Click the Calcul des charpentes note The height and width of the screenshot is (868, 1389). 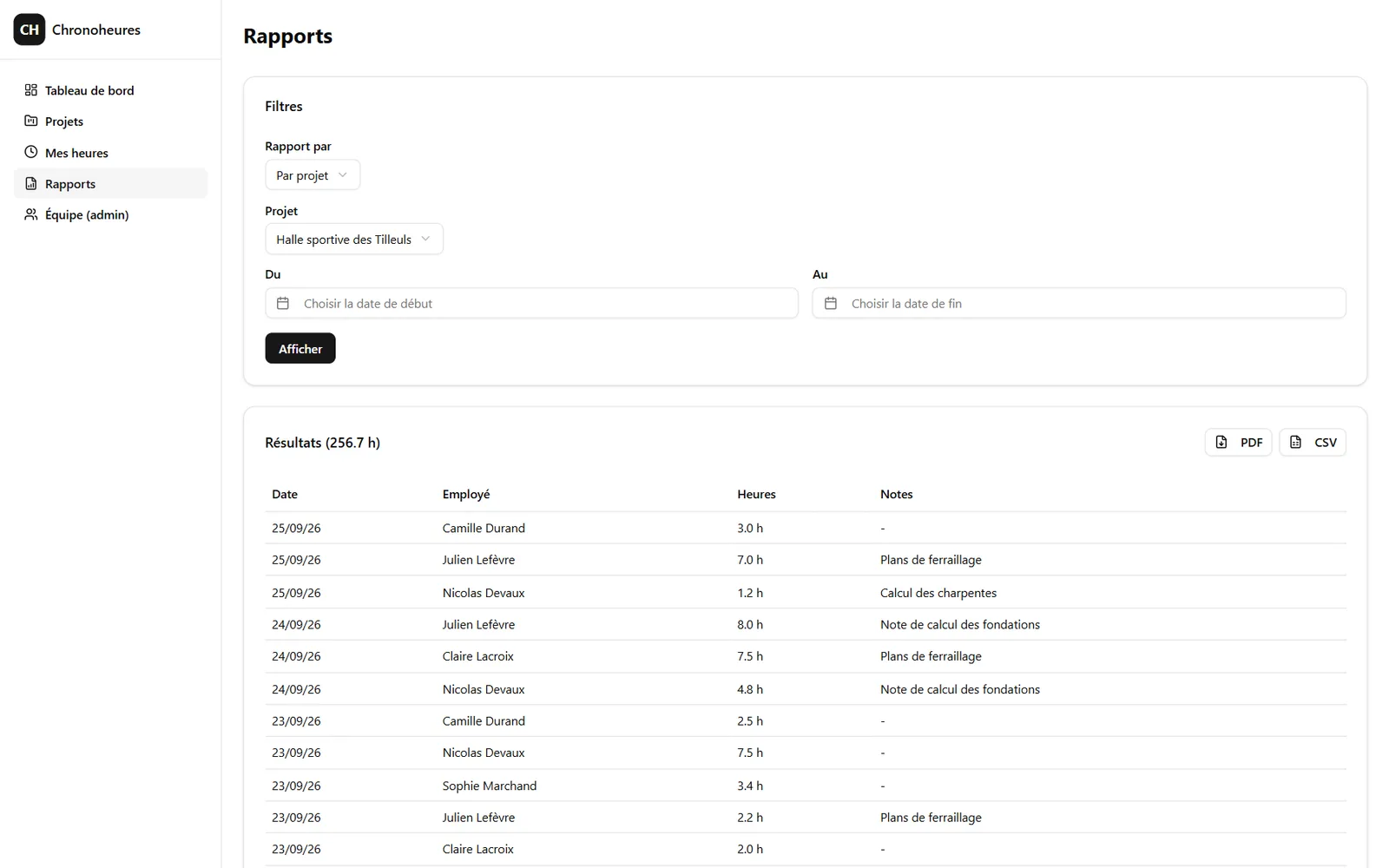(938, 593)
